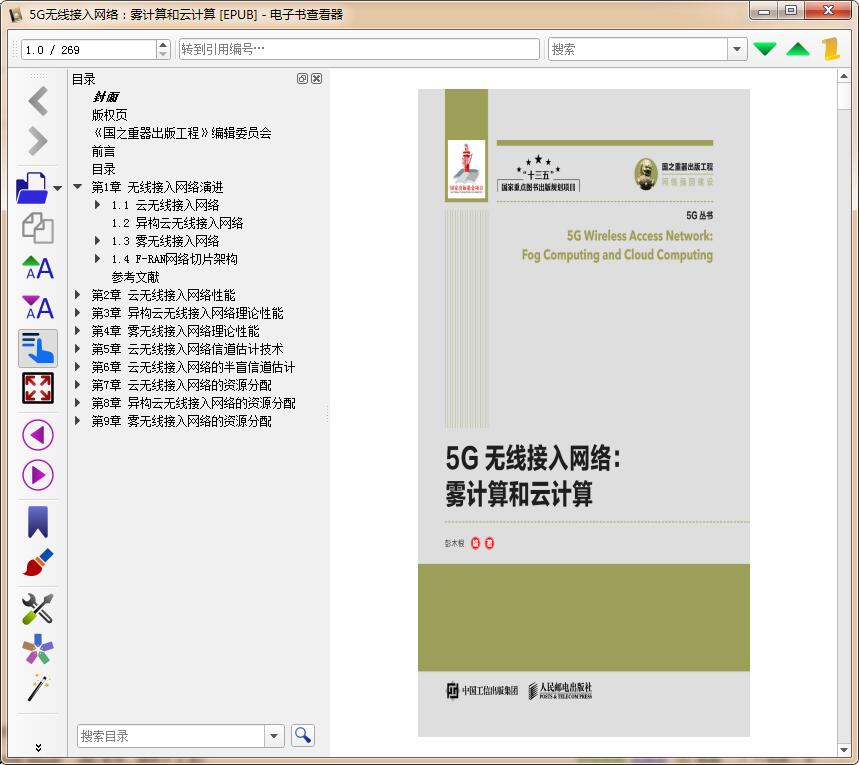This screenshot has height=765, width=859.
Task: Open 第8章 异构云无线接入网络的资源分配
Action: tap(193, 403)
